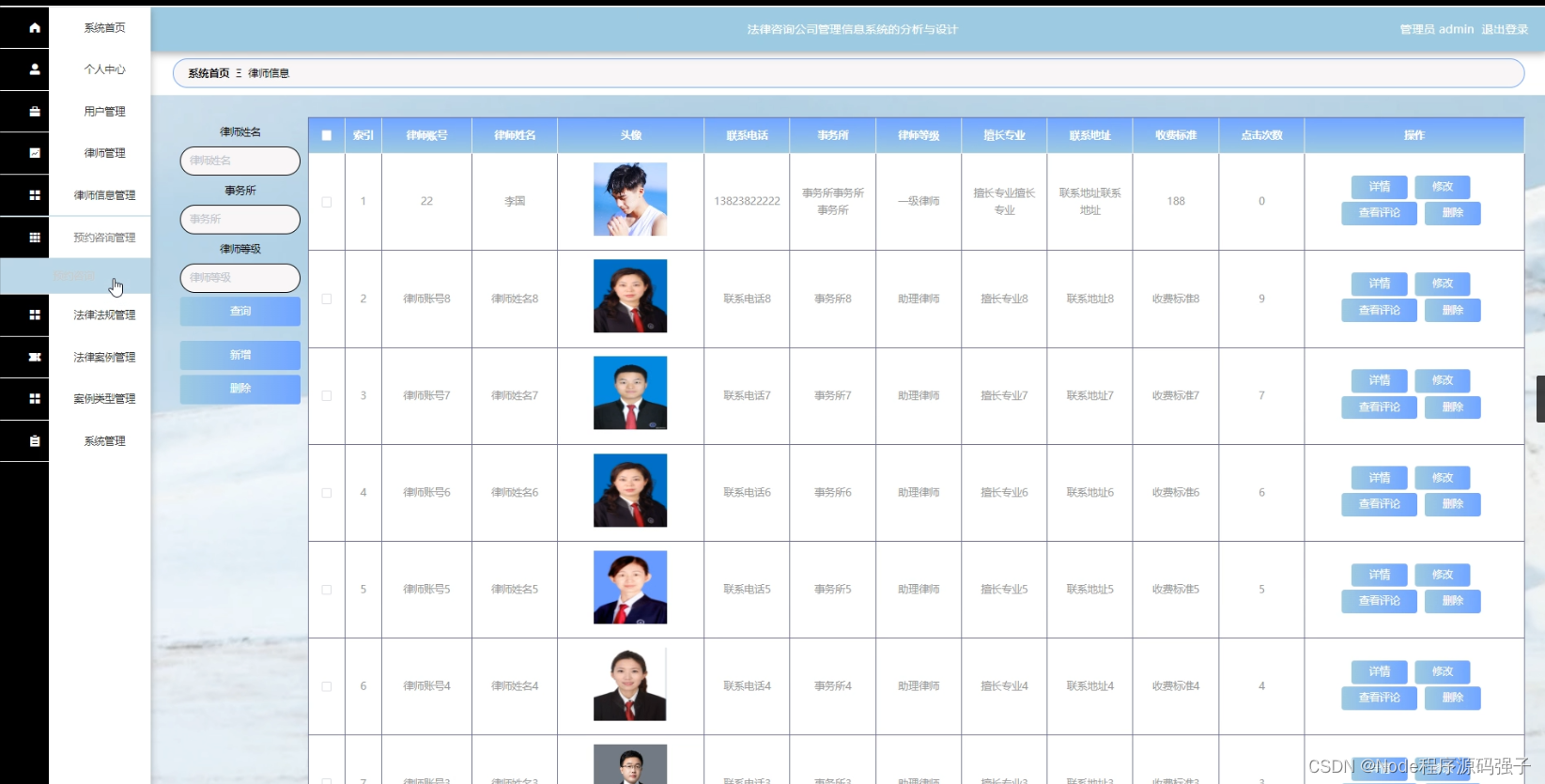Click 查看评论 for lawyer 李国
The width and height of the screenshot is (1545, 784).
click(1379, 213)
